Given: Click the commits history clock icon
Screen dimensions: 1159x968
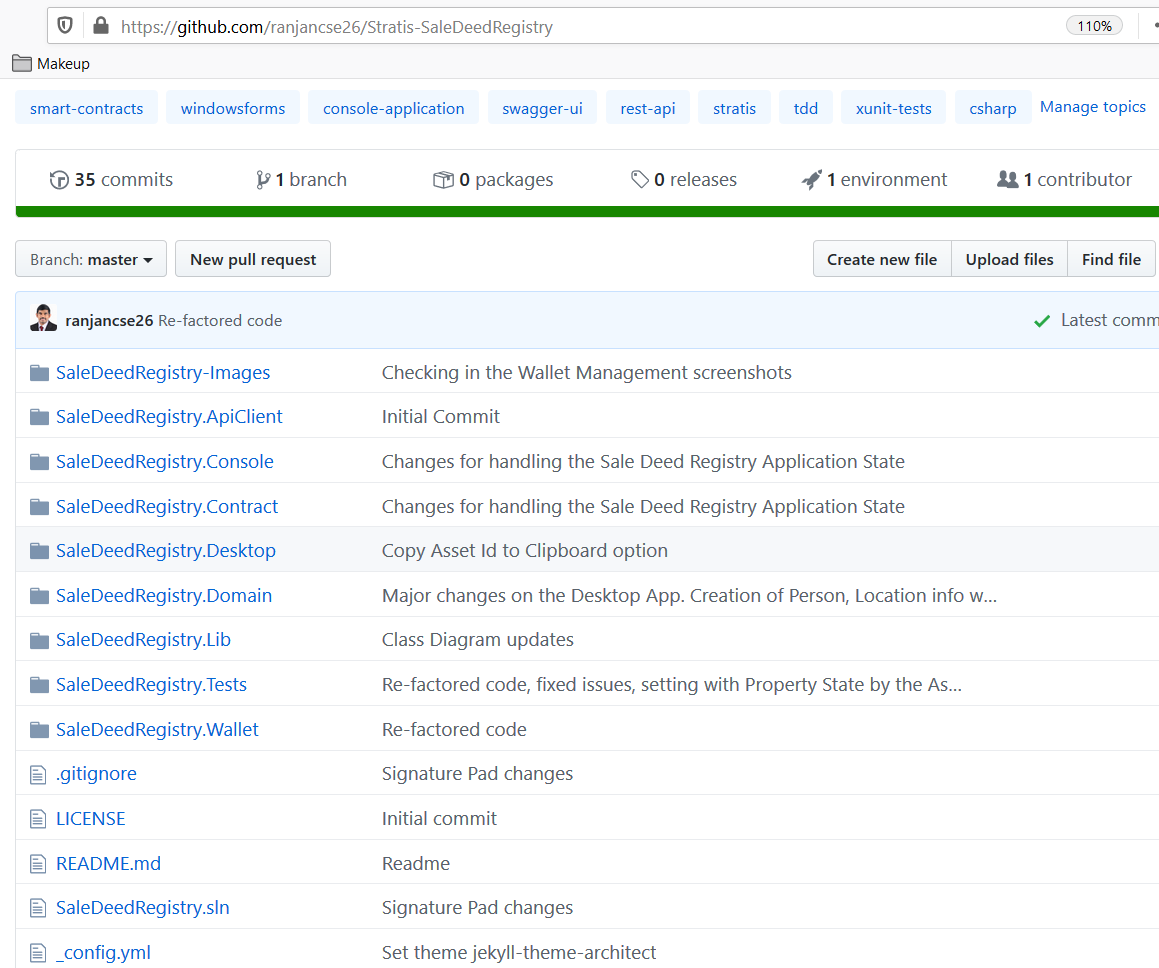Looking at the screenshot, I should [x=58, y=180].
